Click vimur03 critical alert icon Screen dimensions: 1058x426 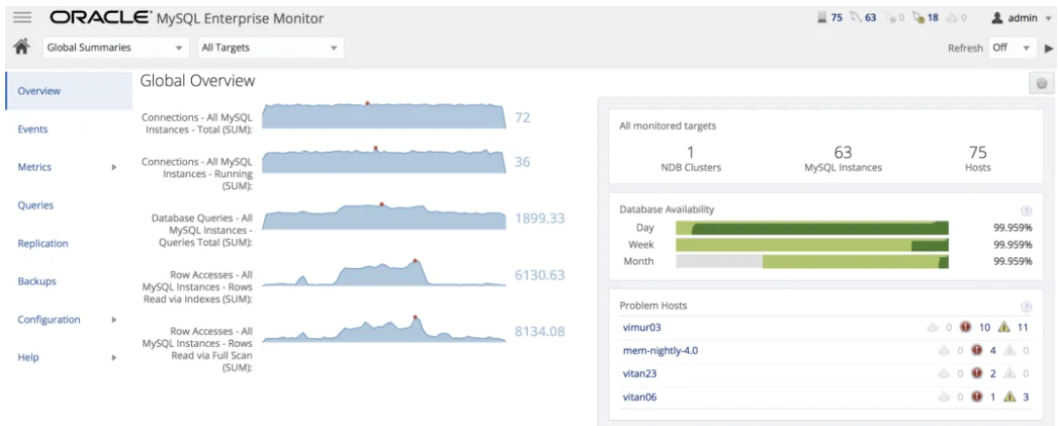[x=966, y=327]
